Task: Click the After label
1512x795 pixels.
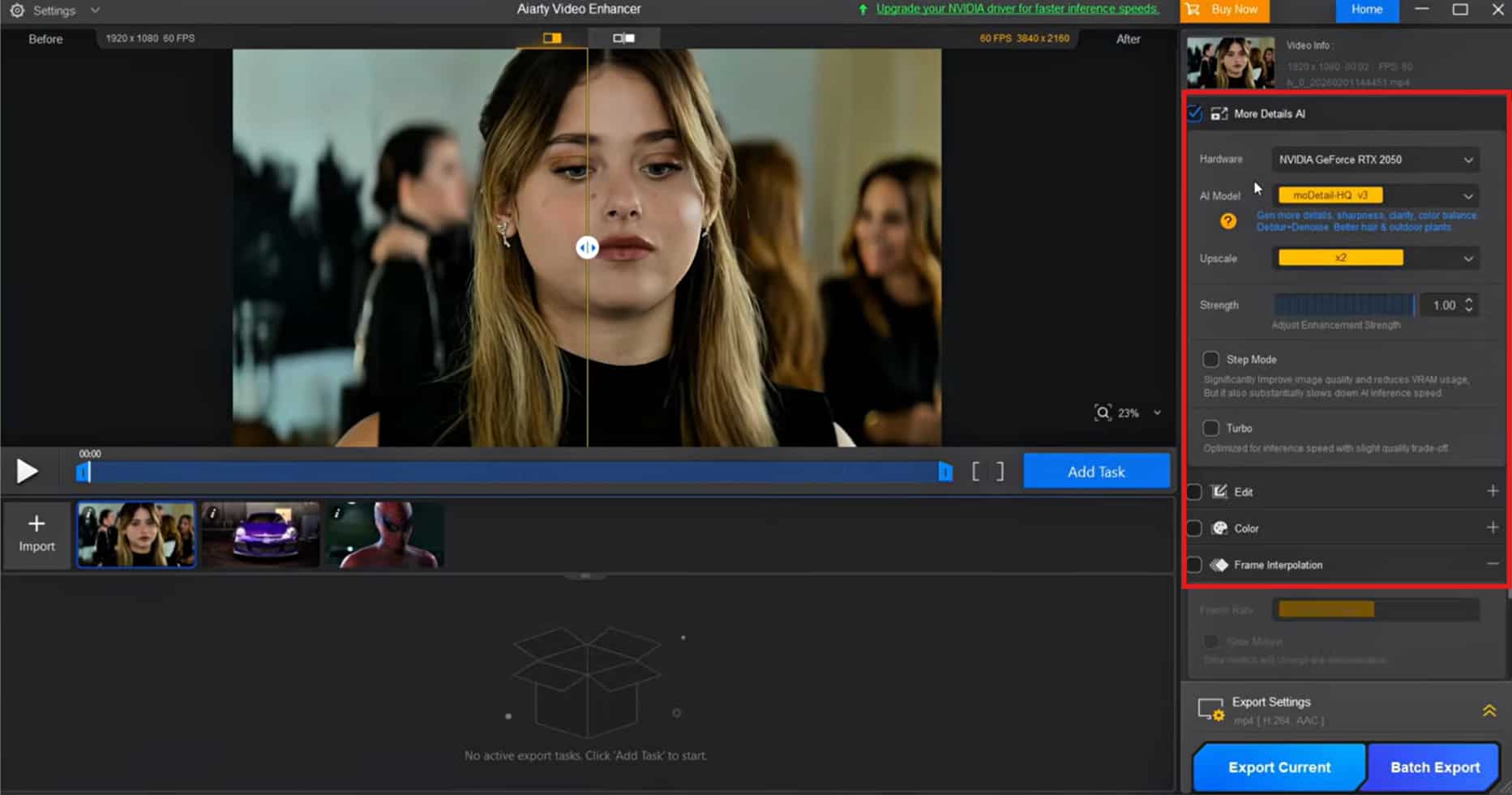Action: 1128,39
